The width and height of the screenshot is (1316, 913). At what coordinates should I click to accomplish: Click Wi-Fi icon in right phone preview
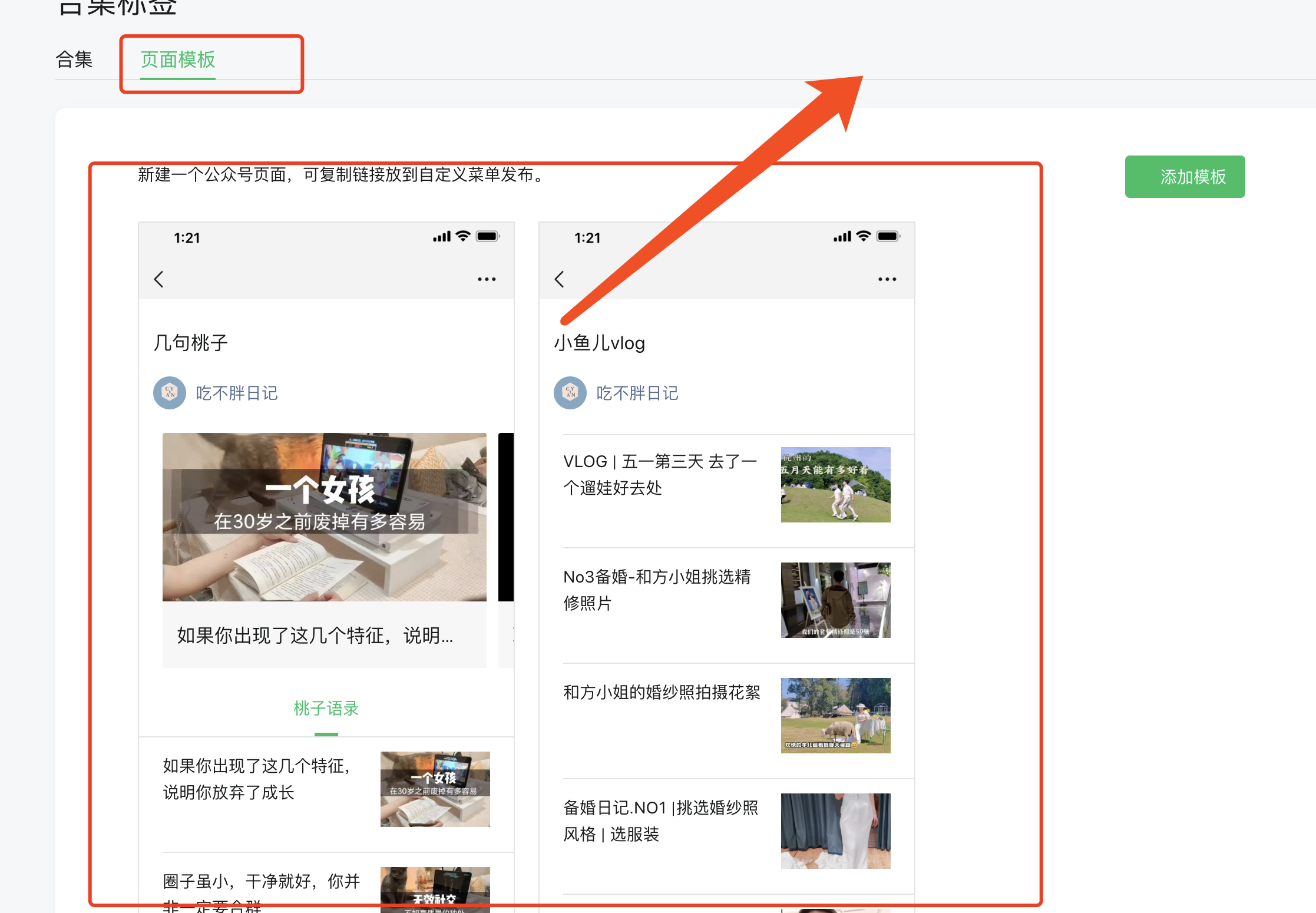pyautogui.click(x=864, y=236)
